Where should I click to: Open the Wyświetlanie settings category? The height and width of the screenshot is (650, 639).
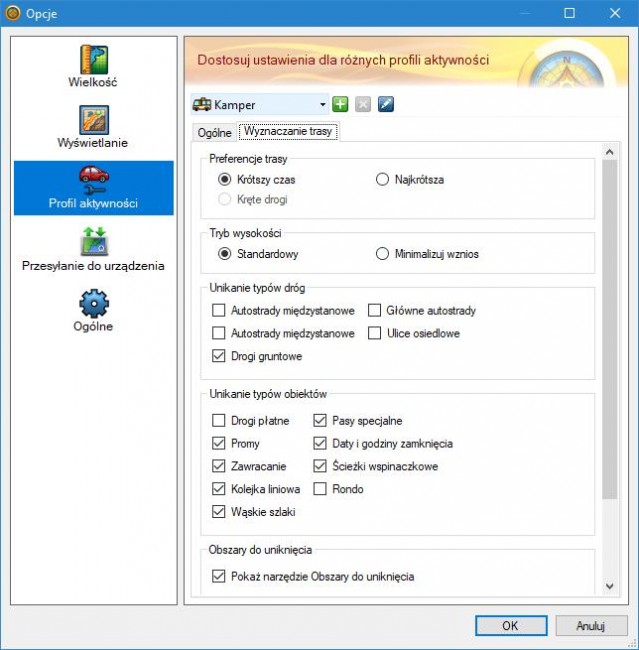click(93, 127)
